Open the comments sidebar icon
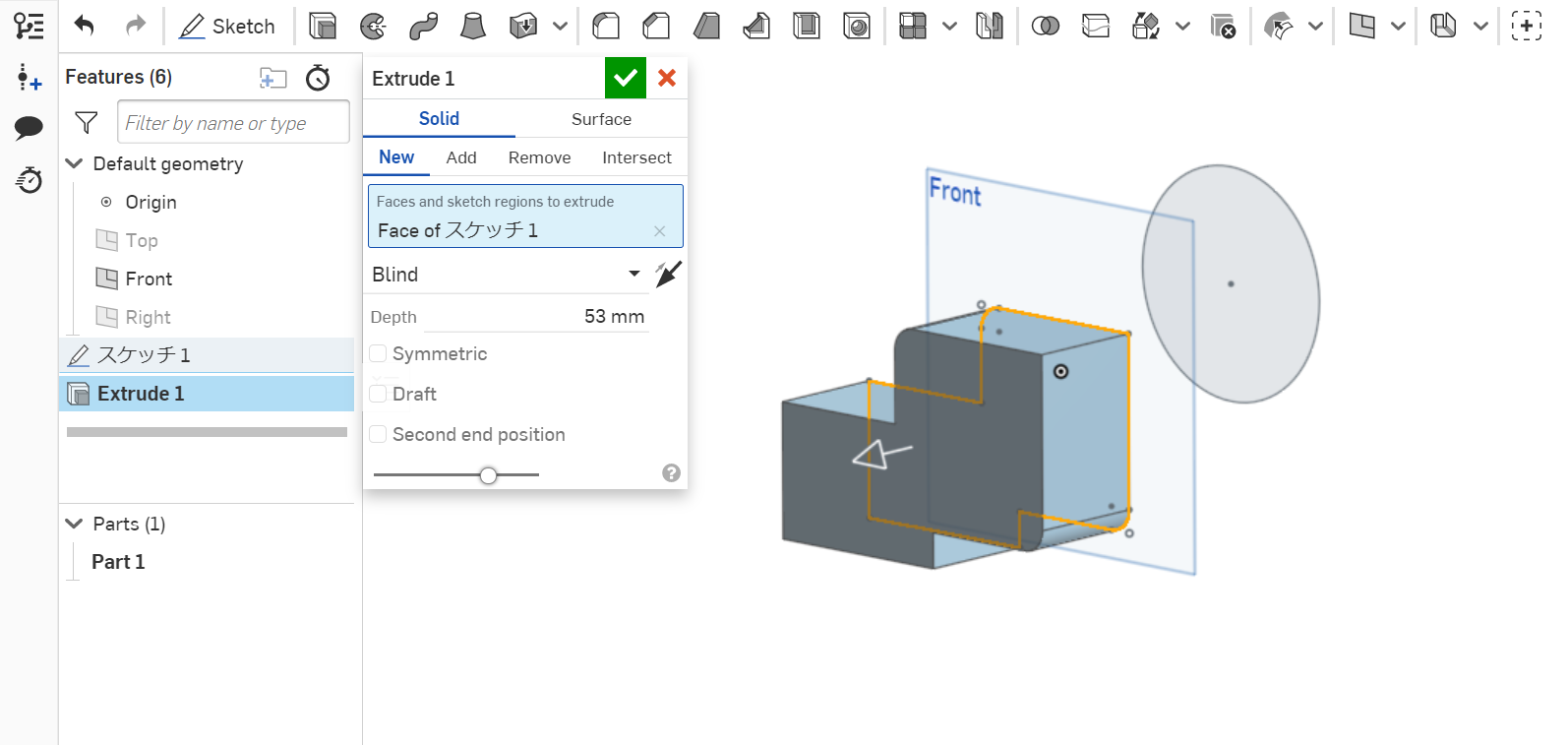This screenshot has height=745, width=1568. pyautogui.click(x=29, y=128)
